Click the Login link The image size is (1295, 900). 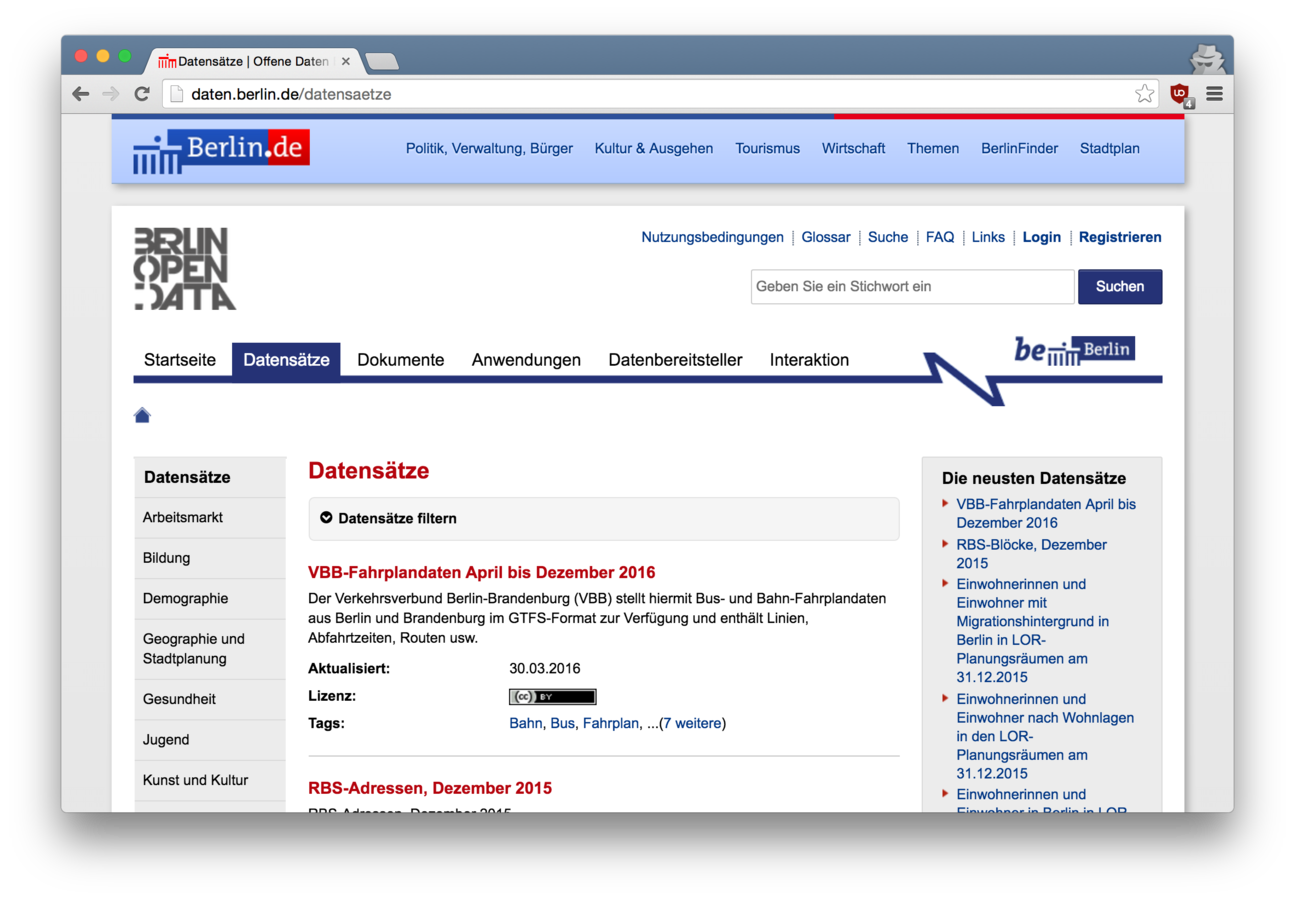[1041, 238]
